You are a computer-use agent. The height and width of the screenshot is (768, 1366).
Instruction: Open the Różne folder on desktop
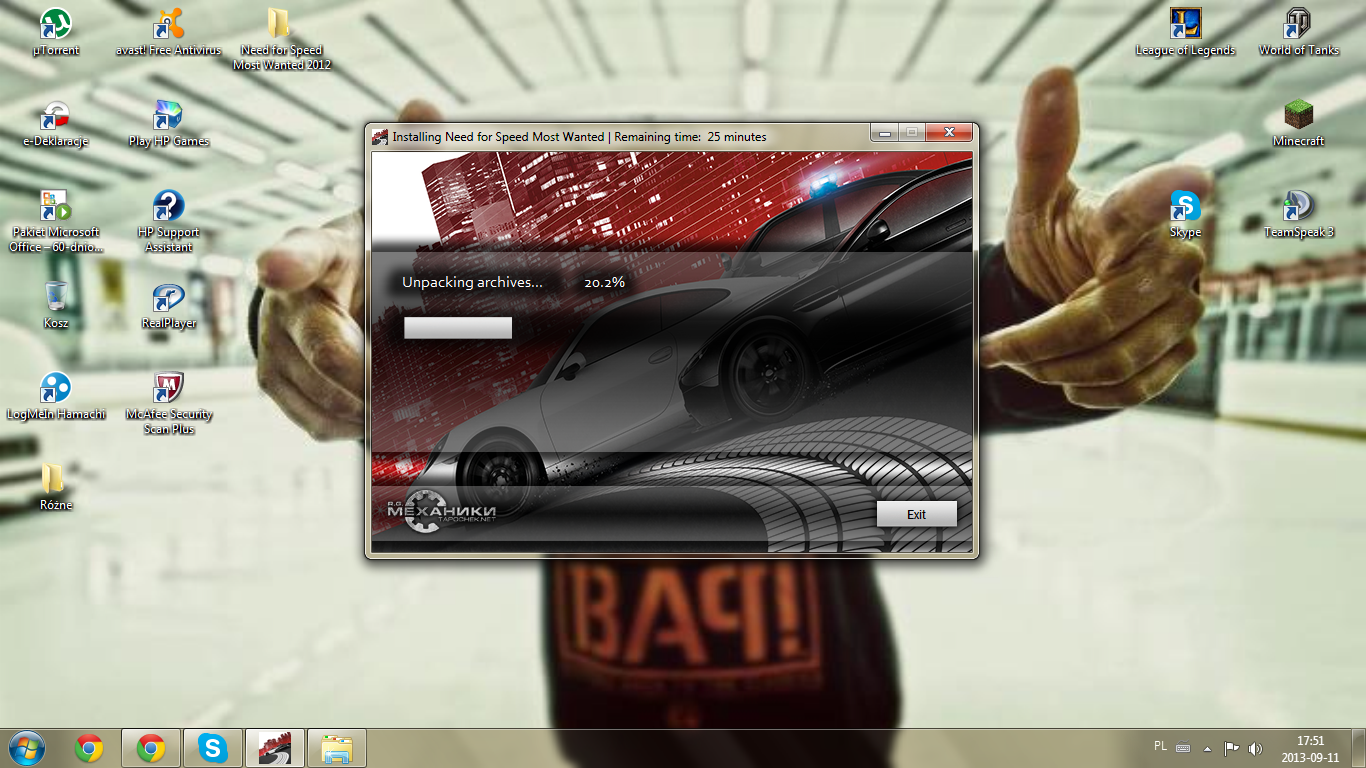[56, 487]
